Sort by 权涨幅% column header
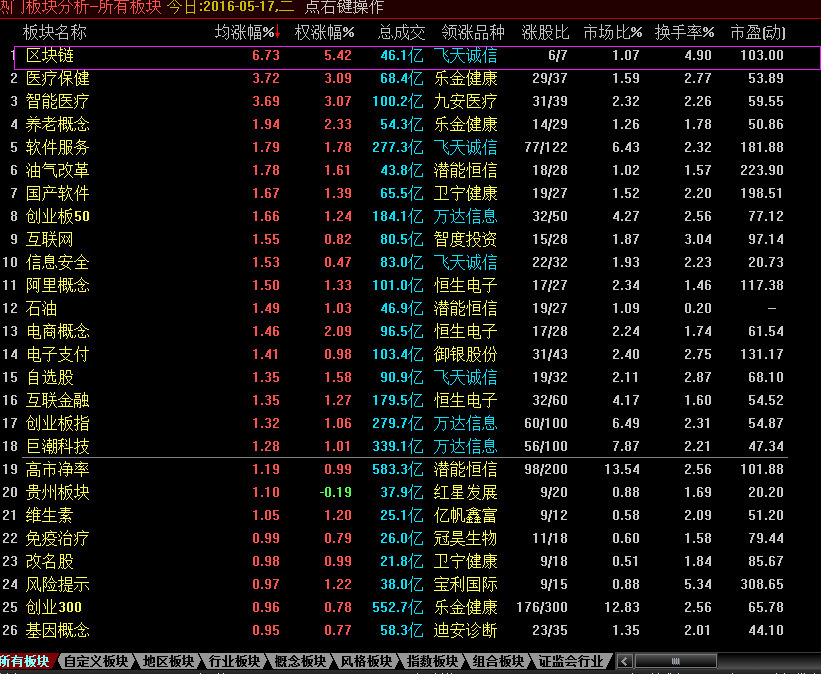The height and width of the screenshot is (674, 821). (325, 32)
